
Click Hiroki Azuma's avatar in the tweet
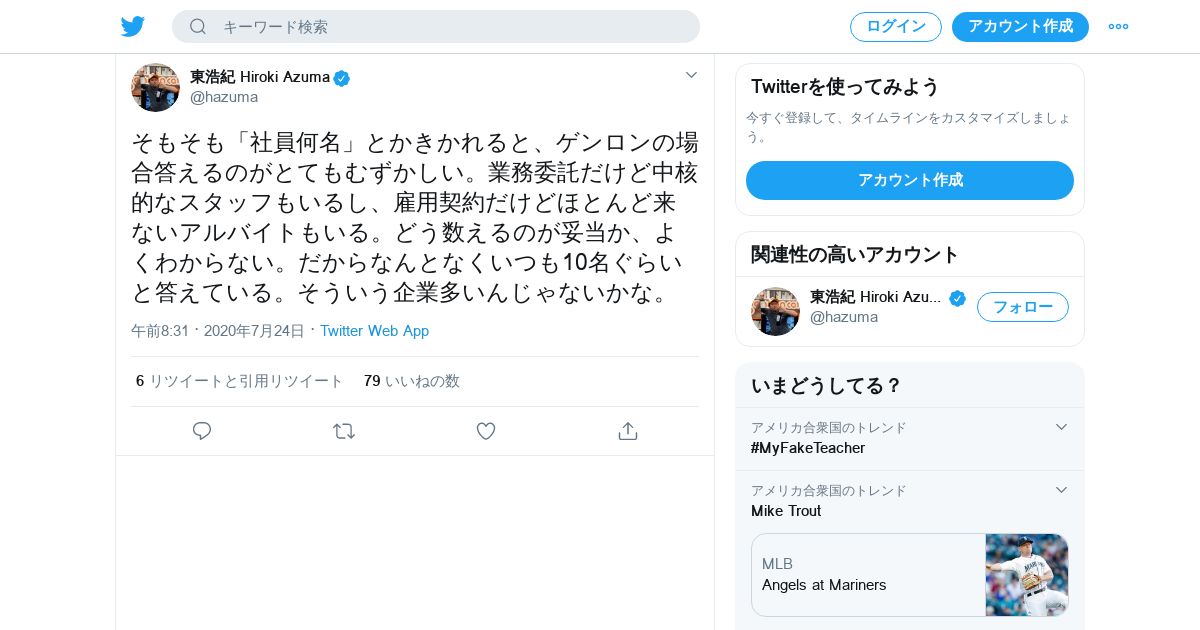pos(155,87)
